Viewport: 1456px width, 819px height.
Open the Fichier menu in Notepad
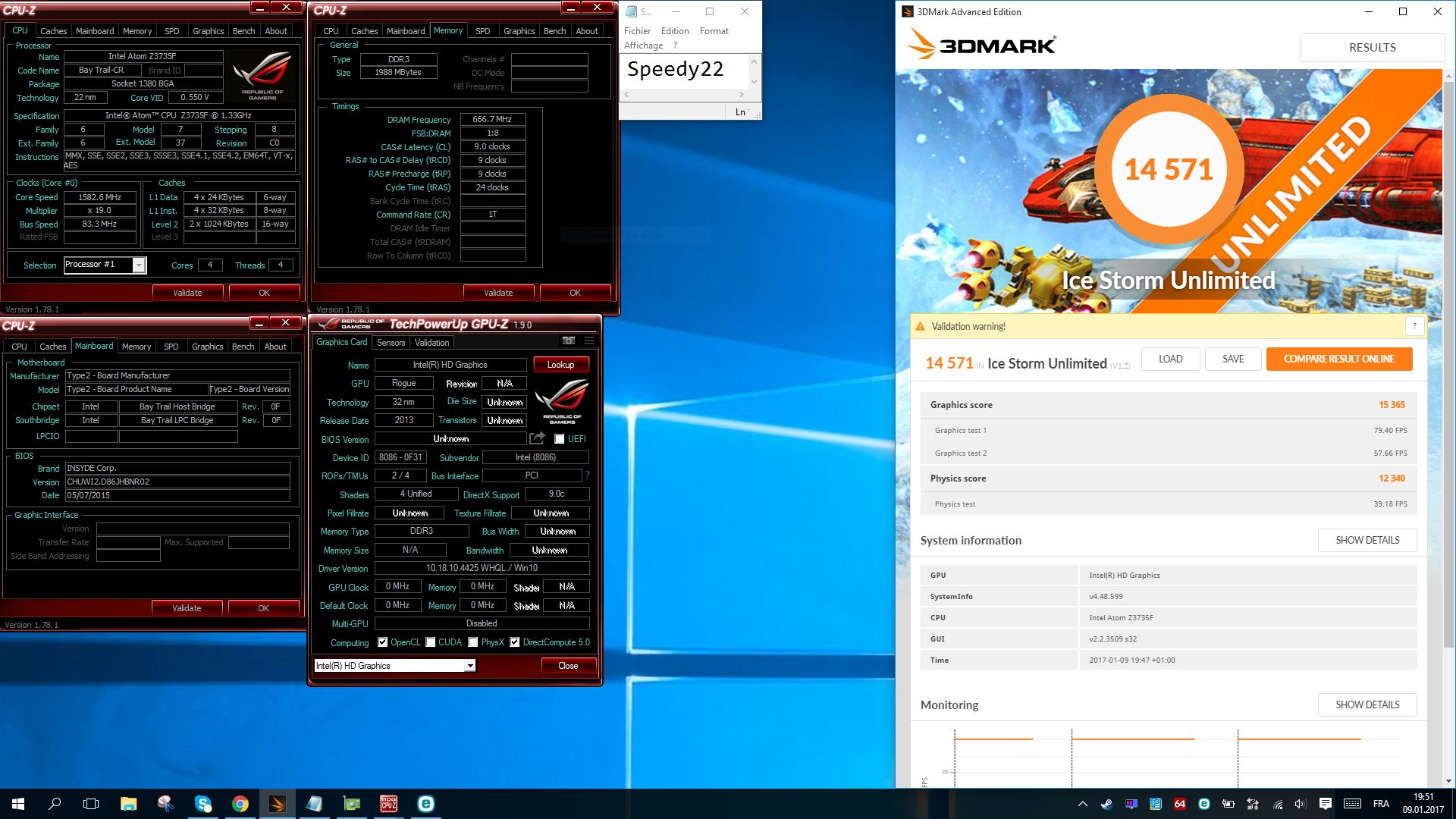(637, 31)
